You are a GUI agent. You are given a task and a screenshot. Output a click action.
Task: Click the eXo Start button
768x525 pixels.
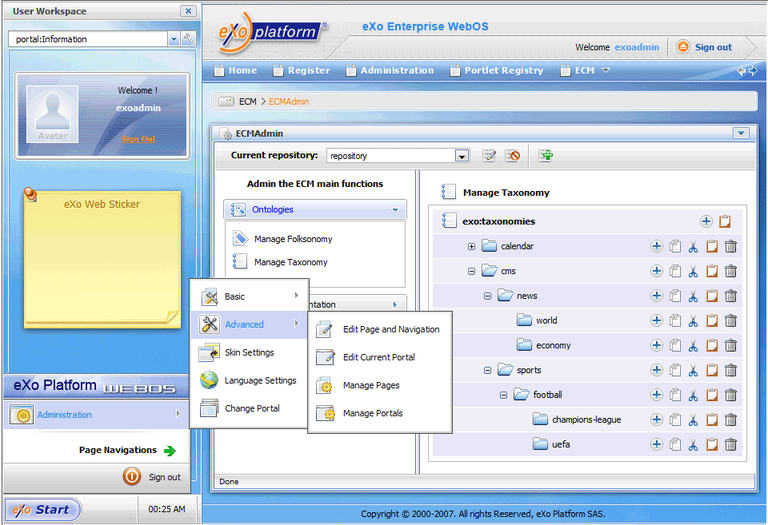(43, 510)
